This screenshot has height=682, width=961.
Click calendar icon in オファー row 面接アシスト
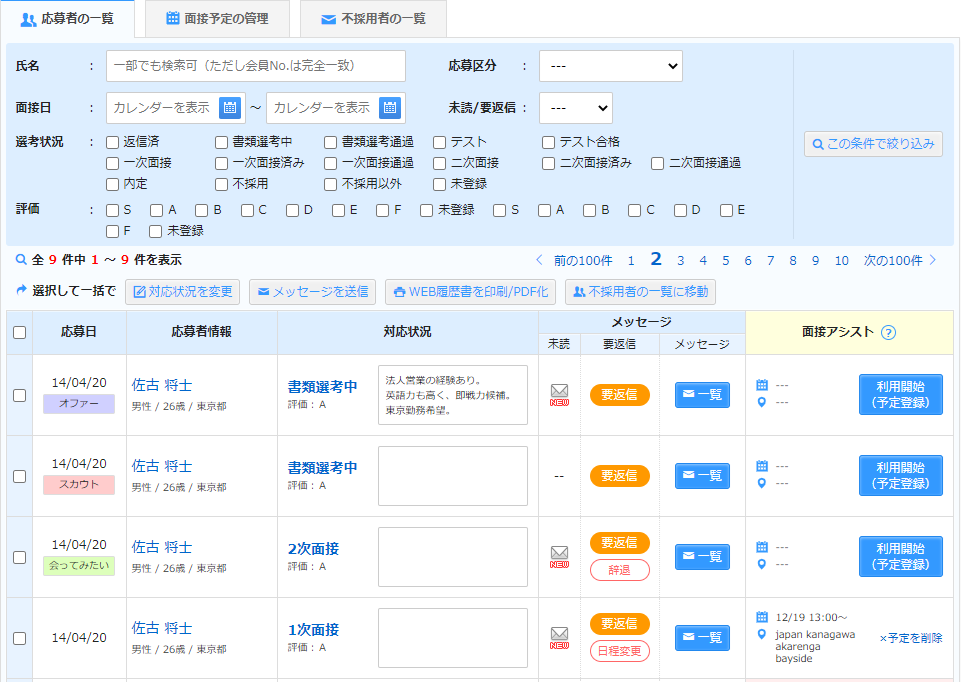click(x=762, y=385)
